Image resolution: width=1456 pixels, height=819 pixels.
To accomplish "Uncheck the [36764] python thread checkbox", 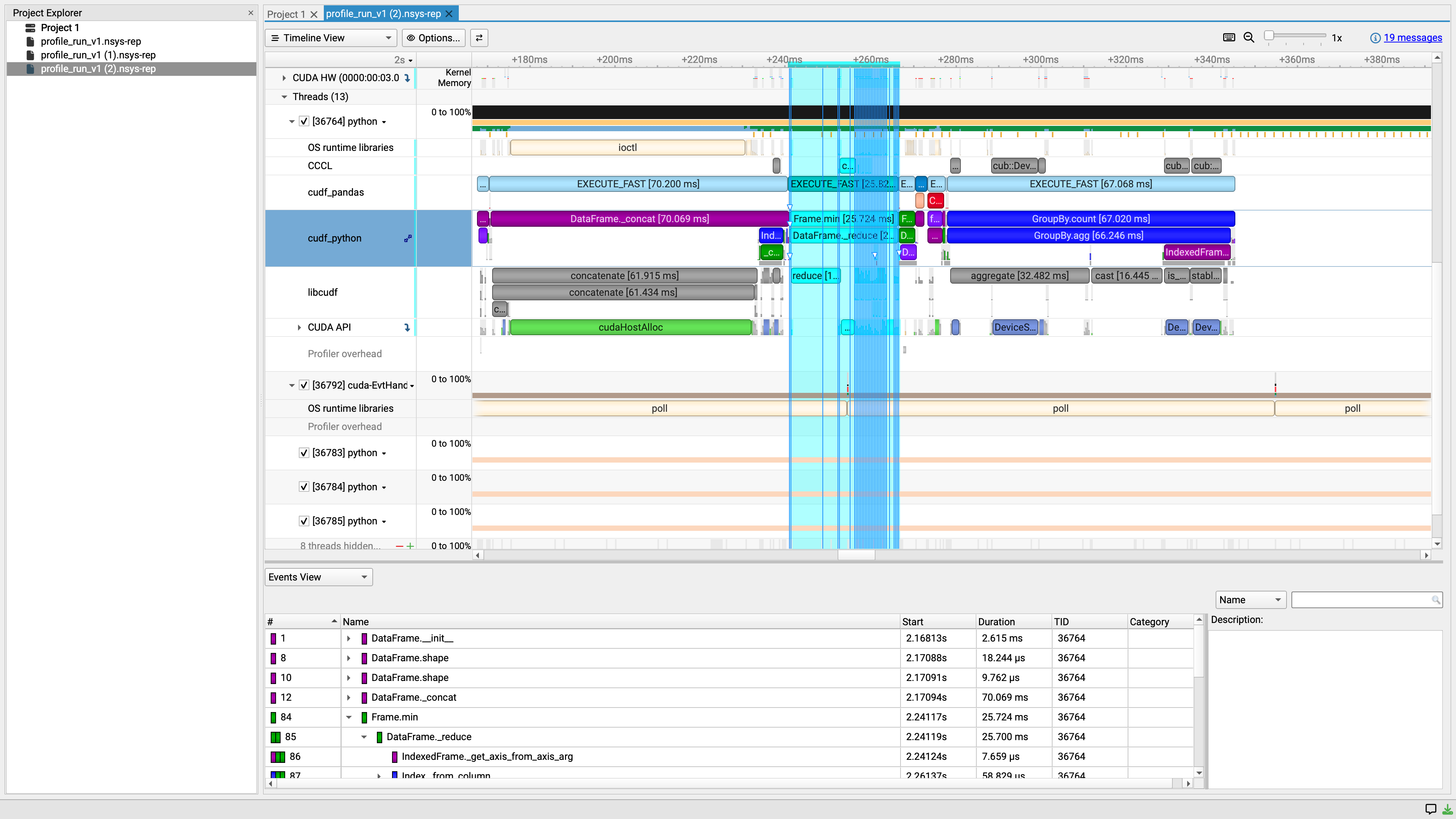I will pyautogui.click(x=304, y=121).
